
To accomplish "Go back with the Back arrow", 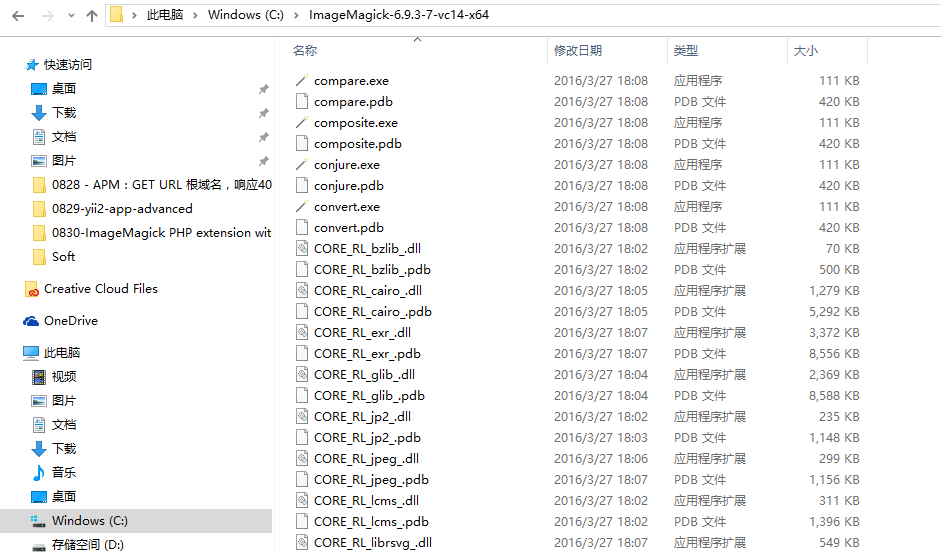I will tap(19, 16).
